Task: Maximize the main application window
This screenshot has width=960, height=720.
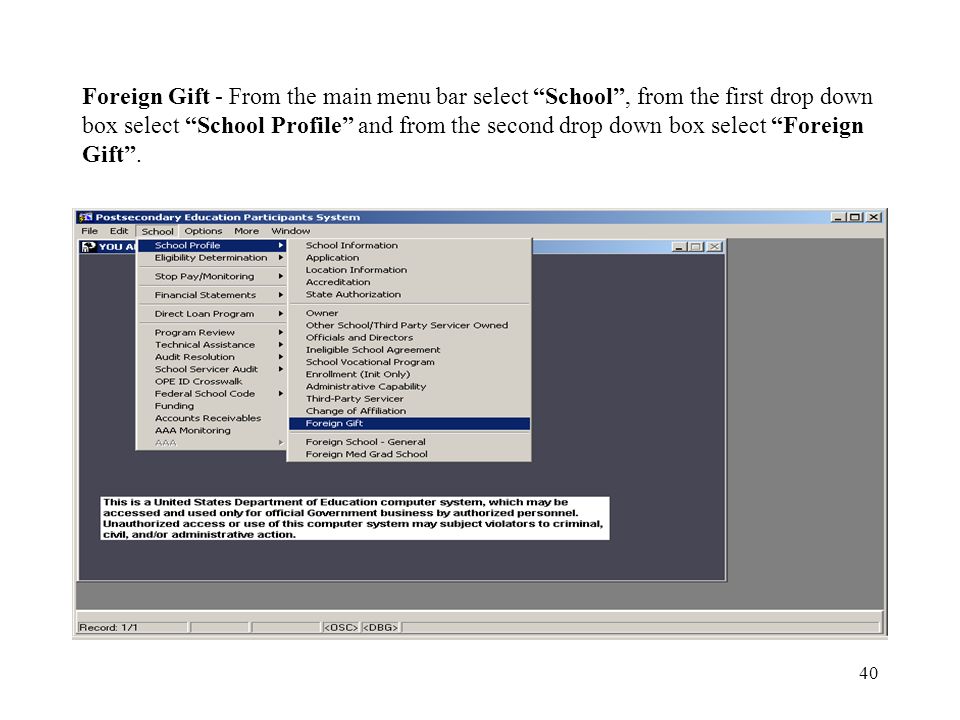Action: tap(855, 217)
